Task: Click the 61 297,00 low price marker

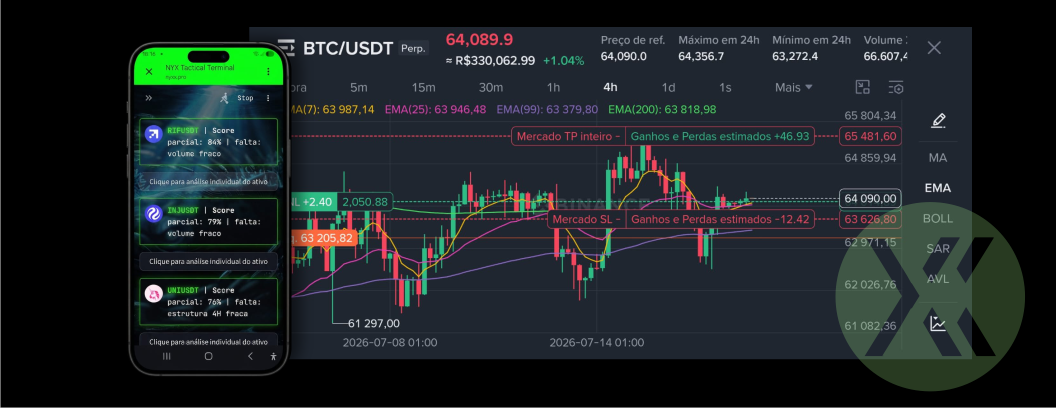Action: coord(373,324)
